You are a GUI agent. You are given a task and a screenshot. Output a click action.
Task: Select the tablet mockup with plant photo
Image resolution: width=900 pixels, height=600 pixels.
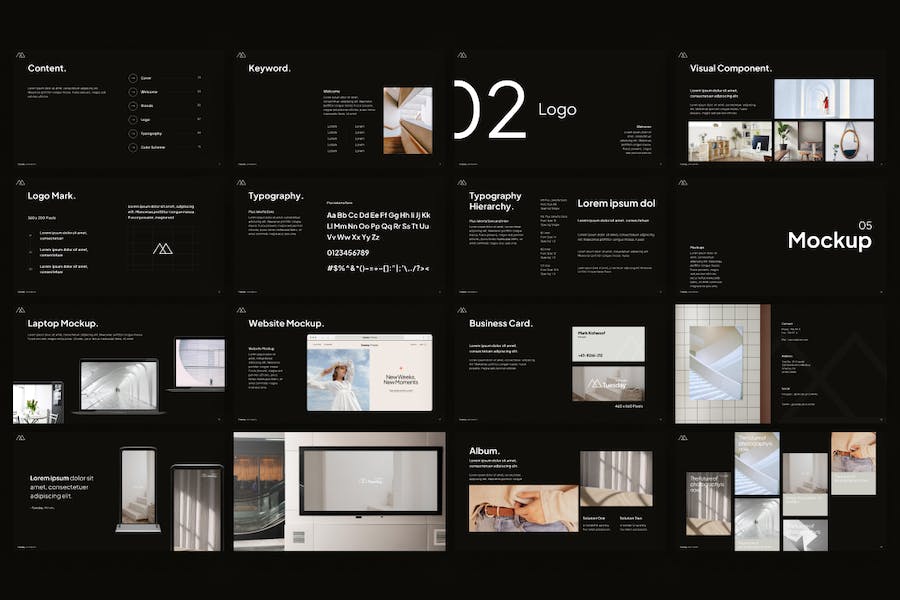[x=38, y=402]
